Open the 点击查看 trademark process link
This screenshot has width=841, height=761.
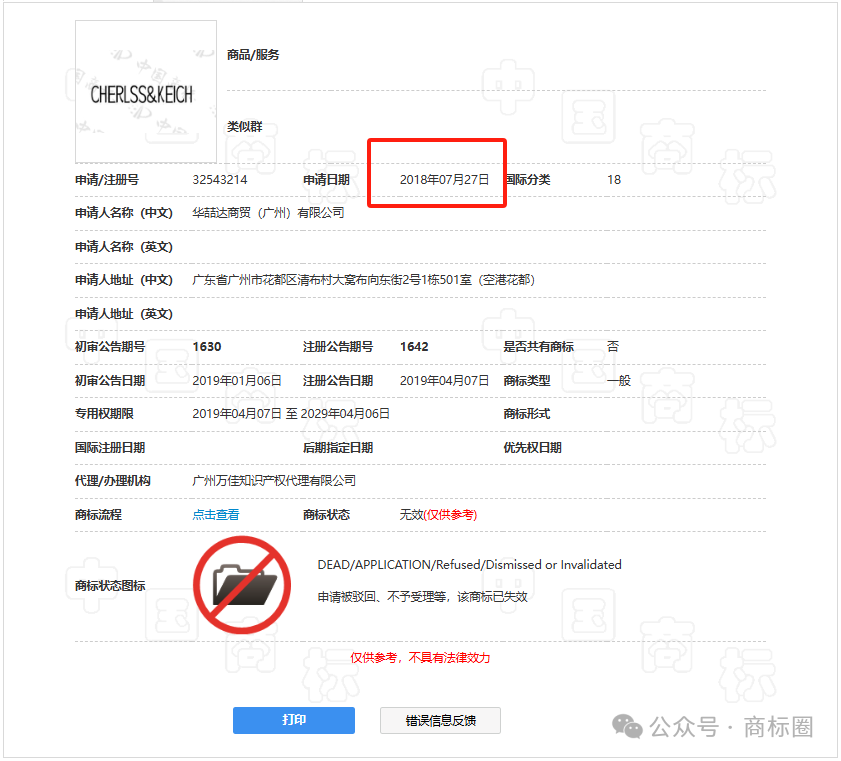tap(216, 514)
